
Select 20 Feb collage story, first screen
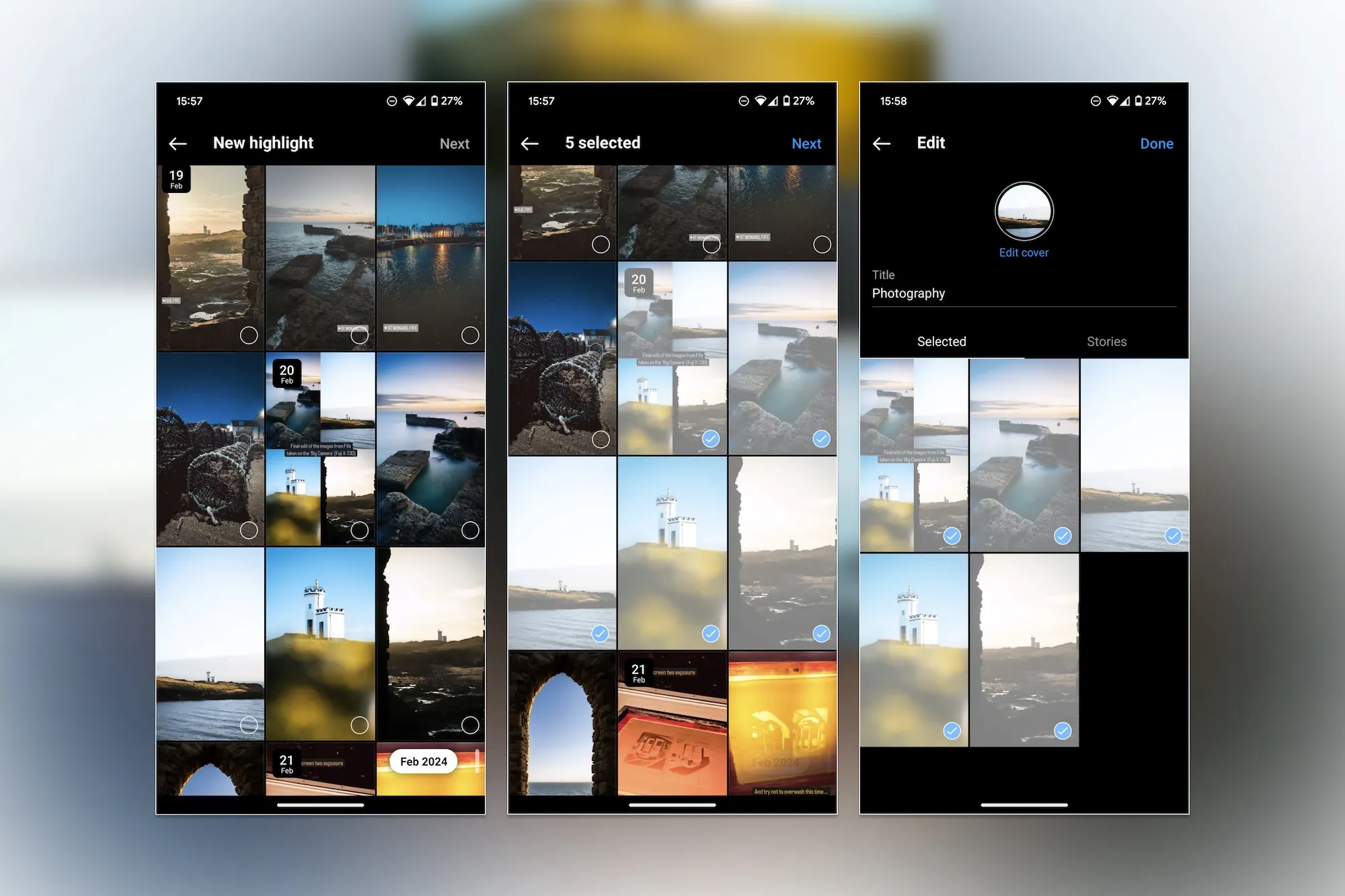tap(360, 530)
